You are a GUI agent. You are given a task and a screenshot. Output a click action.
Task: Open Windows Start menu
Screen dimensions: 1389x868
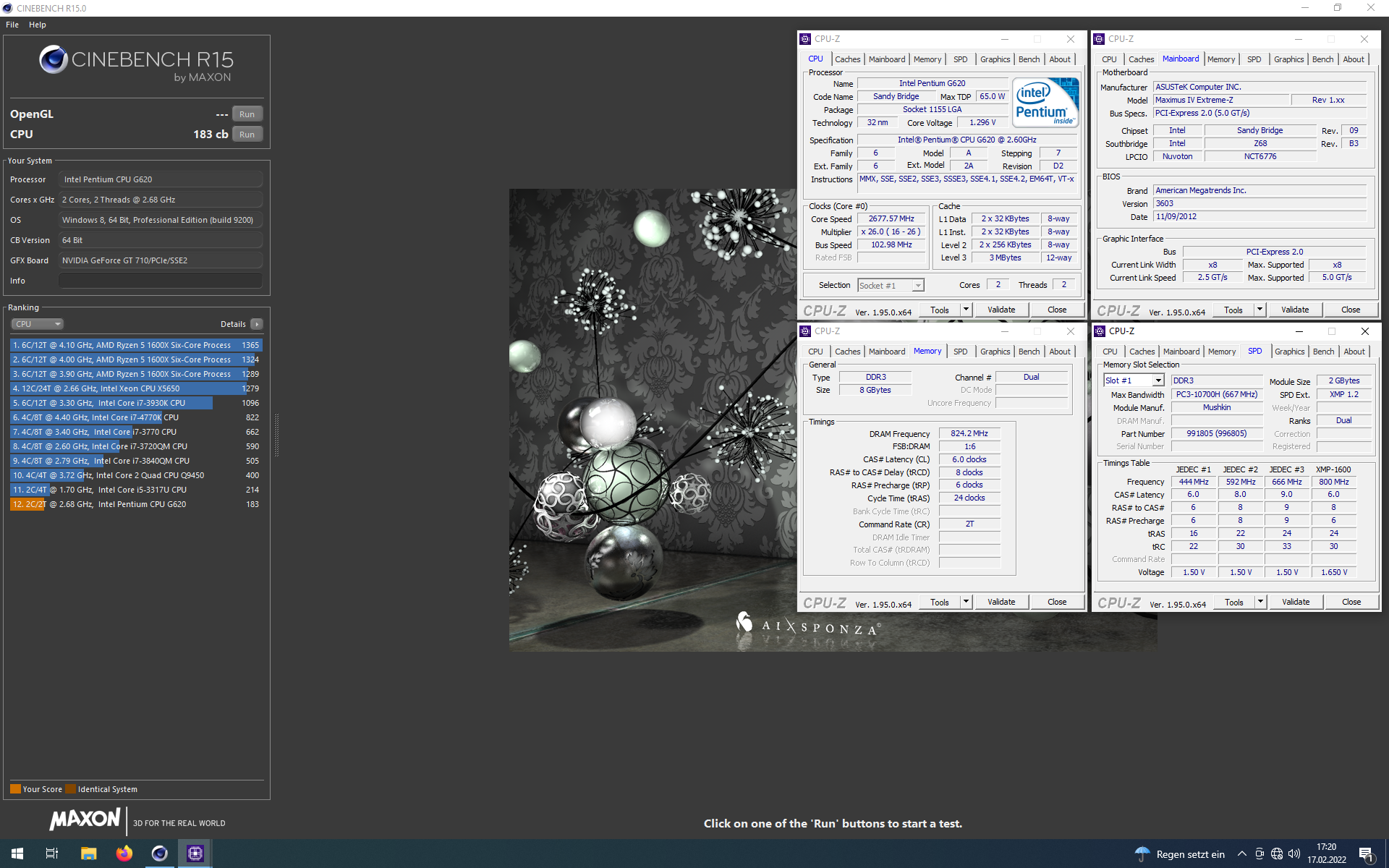pos(17,854)
